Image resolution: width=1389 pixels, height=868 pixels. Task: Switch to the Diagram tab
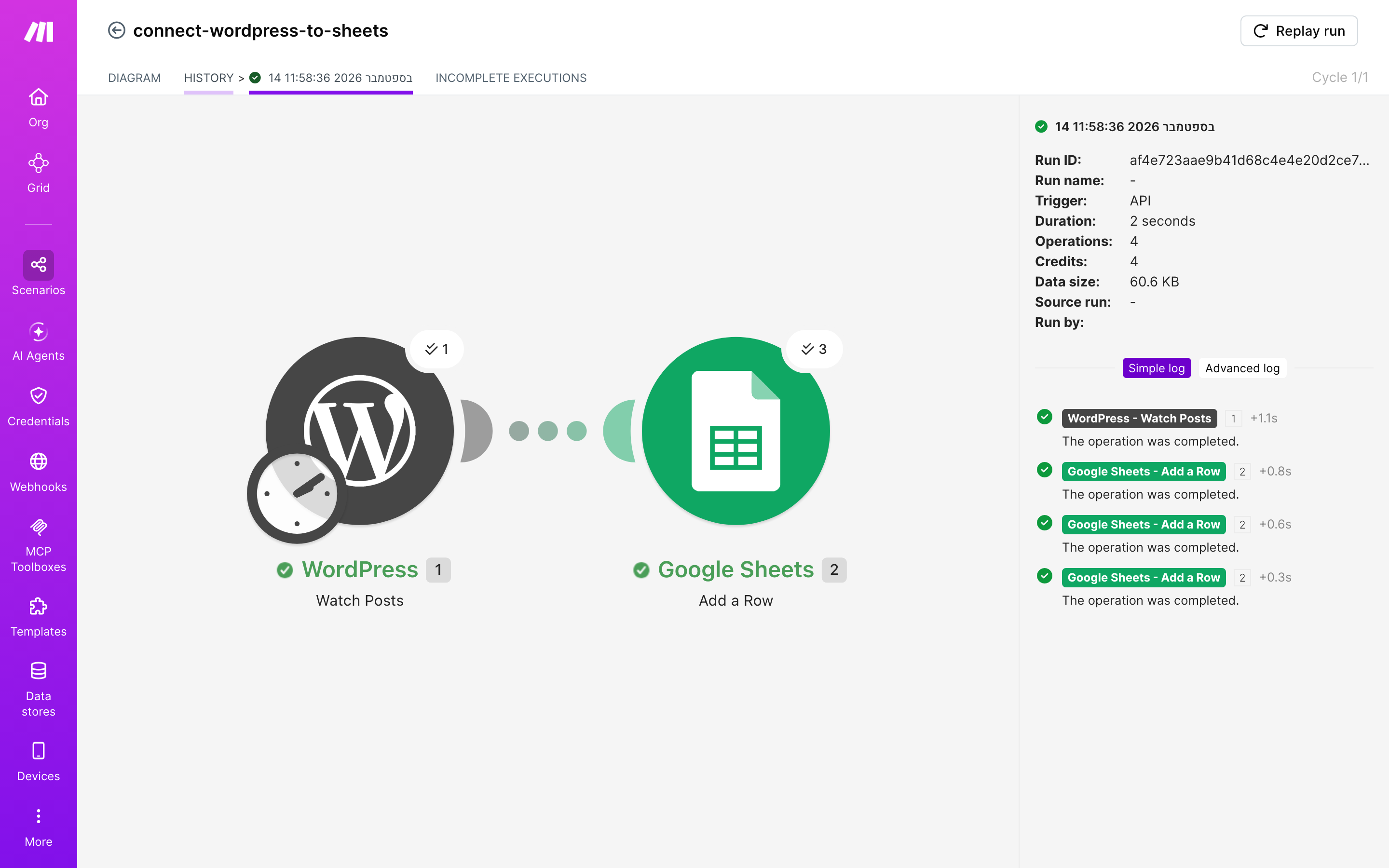pyautogui.click(x=134, y=78)
